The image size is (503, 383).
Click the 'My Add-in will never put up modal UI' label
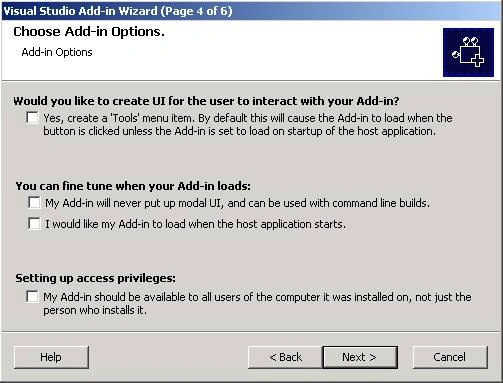tap(237, 203)
